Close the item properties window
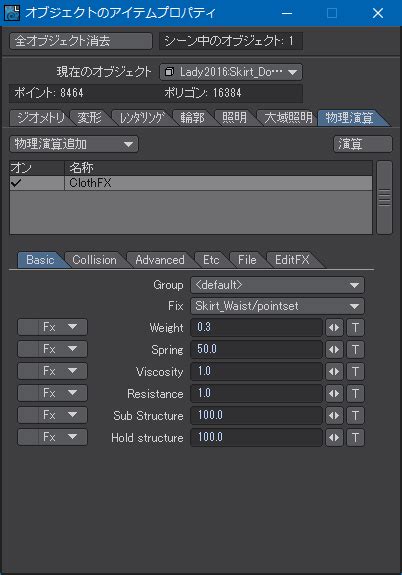402x575 pixels. (378, 13)
